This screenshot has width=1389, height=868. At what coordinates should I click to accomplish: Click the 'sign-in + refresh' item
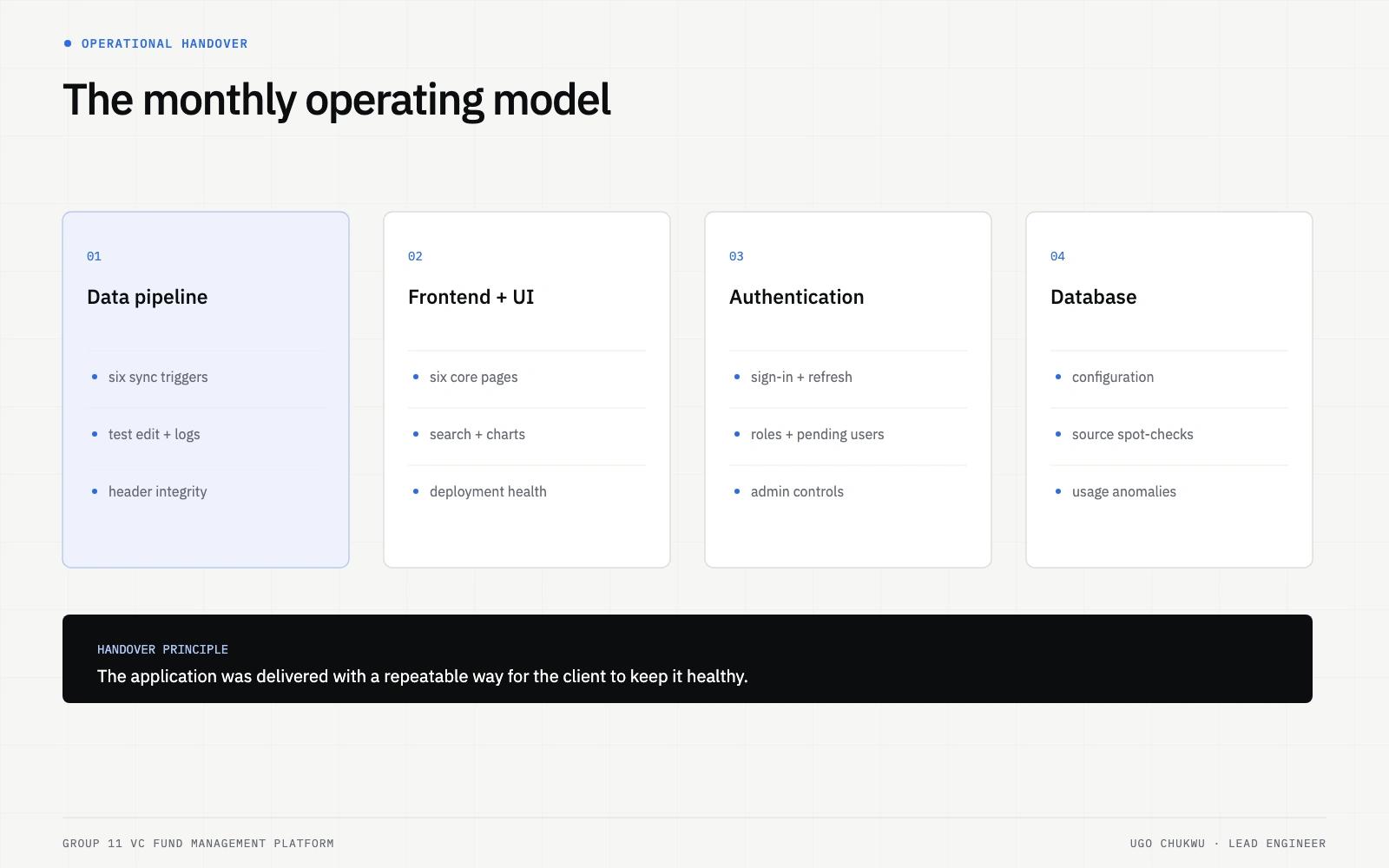click(801, 377)
